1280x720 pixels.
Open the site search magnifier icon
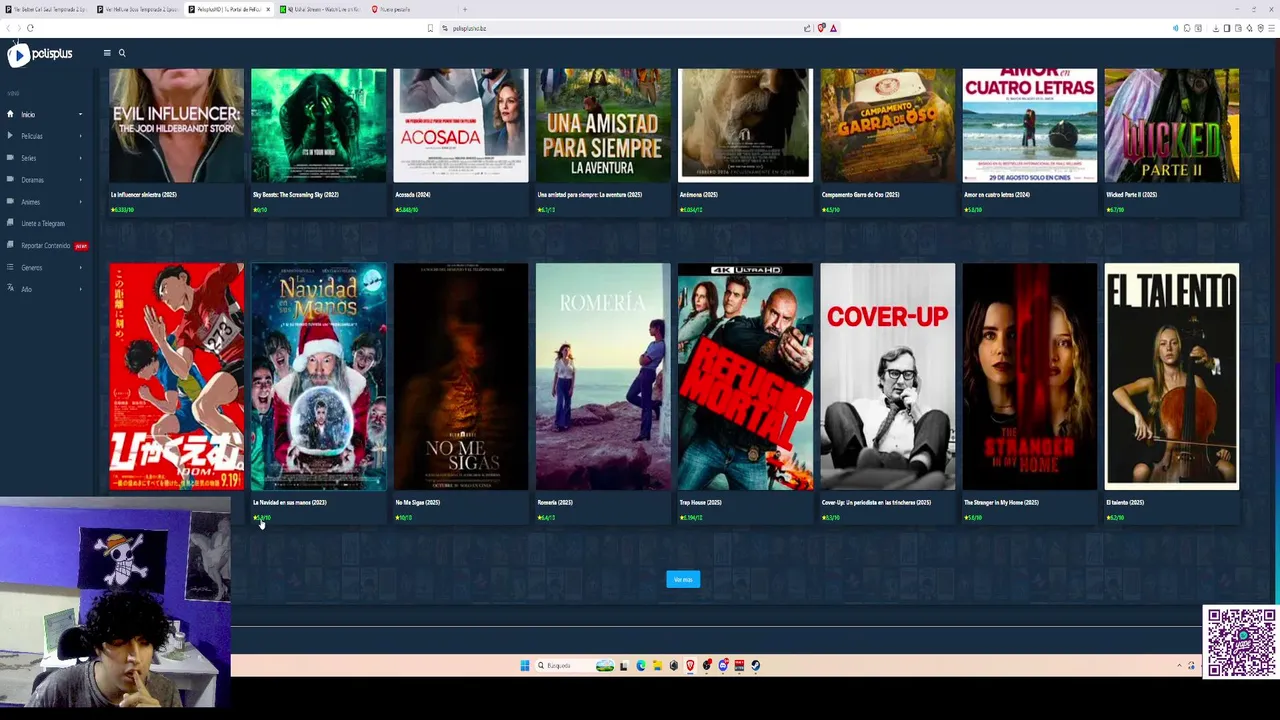(122, 53)
